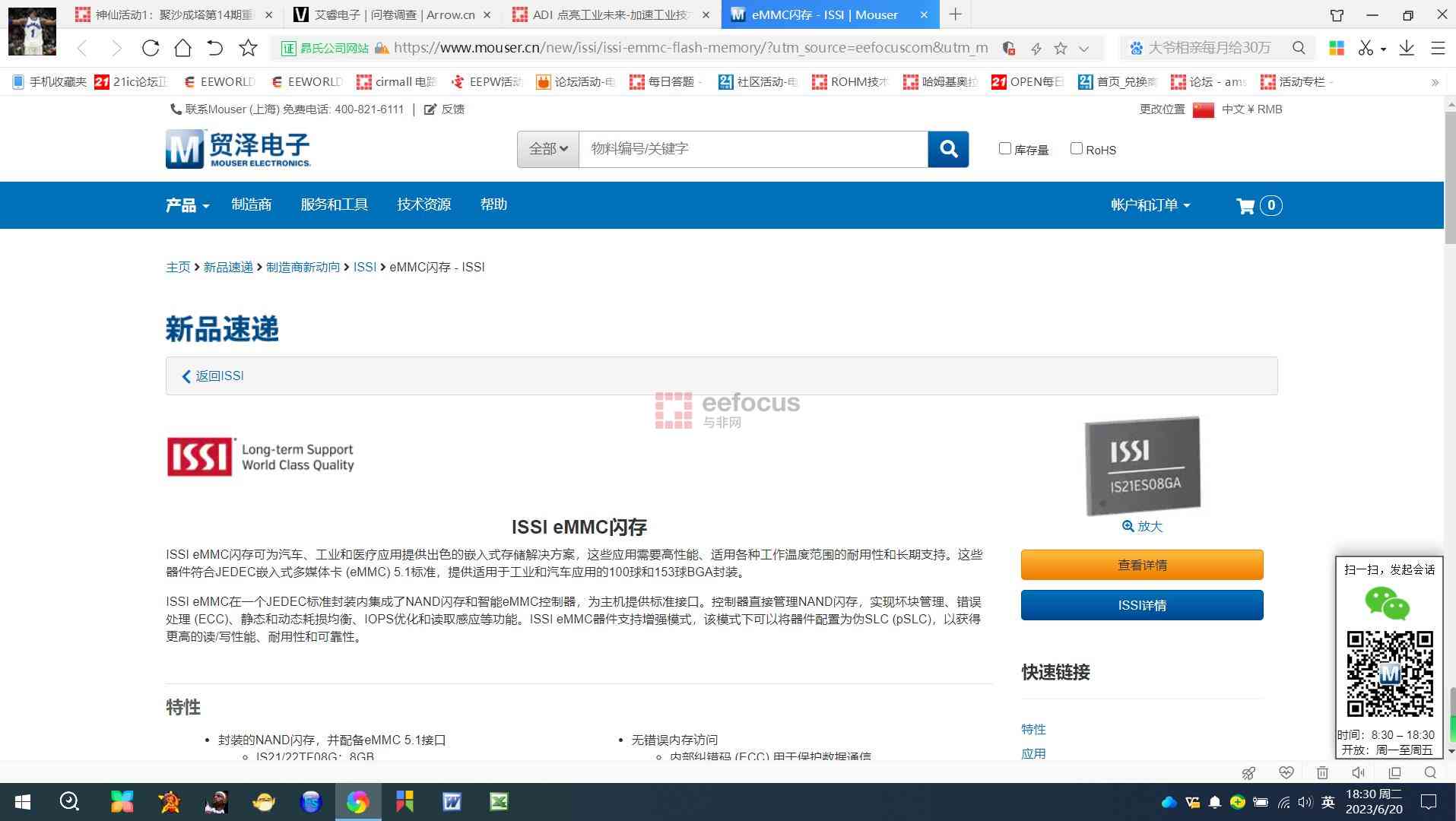Switch to the ADI 点亮工业未来 tab
Image resolution: width=1456 pixels, height=821 pixels.
pos(611,14)
